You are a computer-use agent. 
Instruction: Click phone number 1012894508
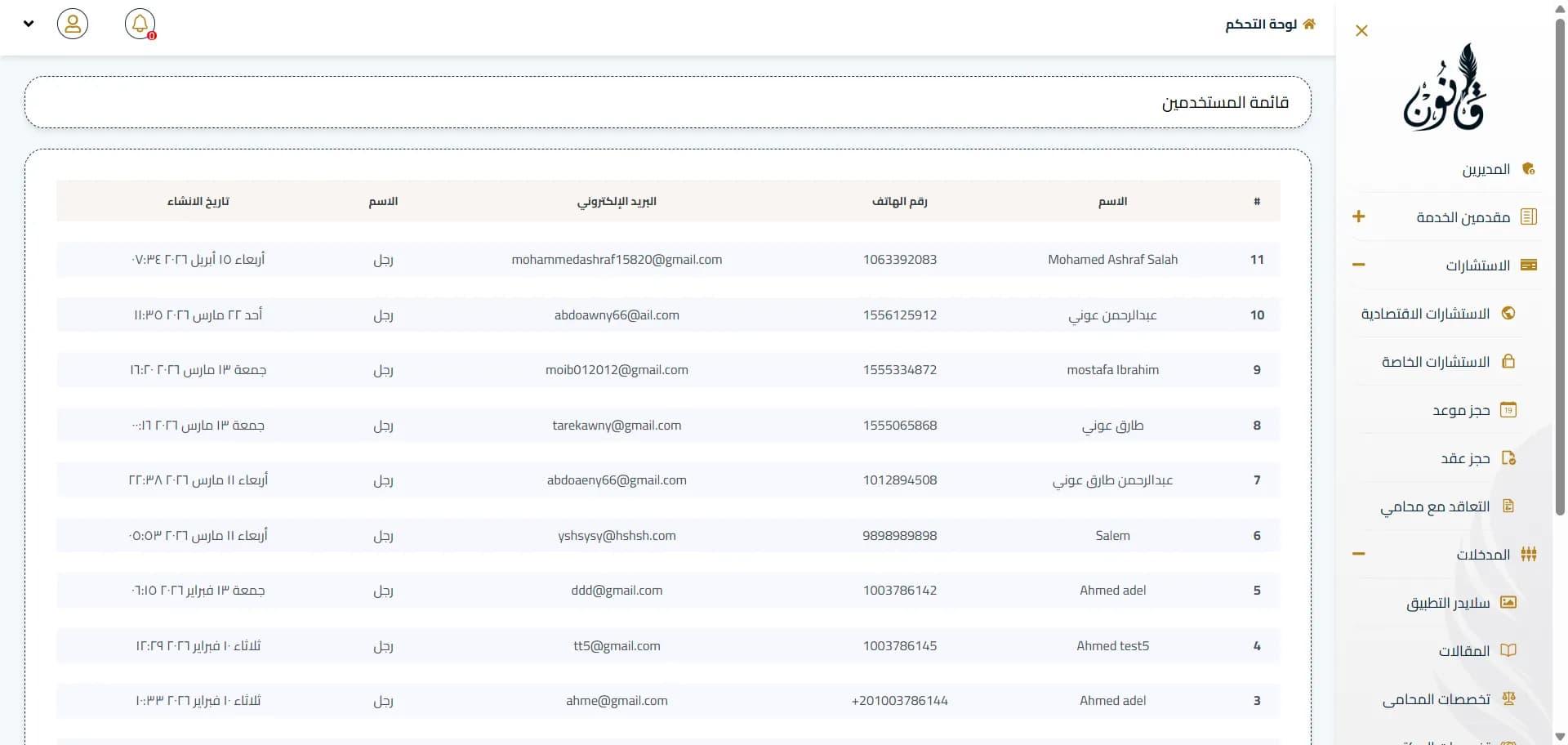900,480
